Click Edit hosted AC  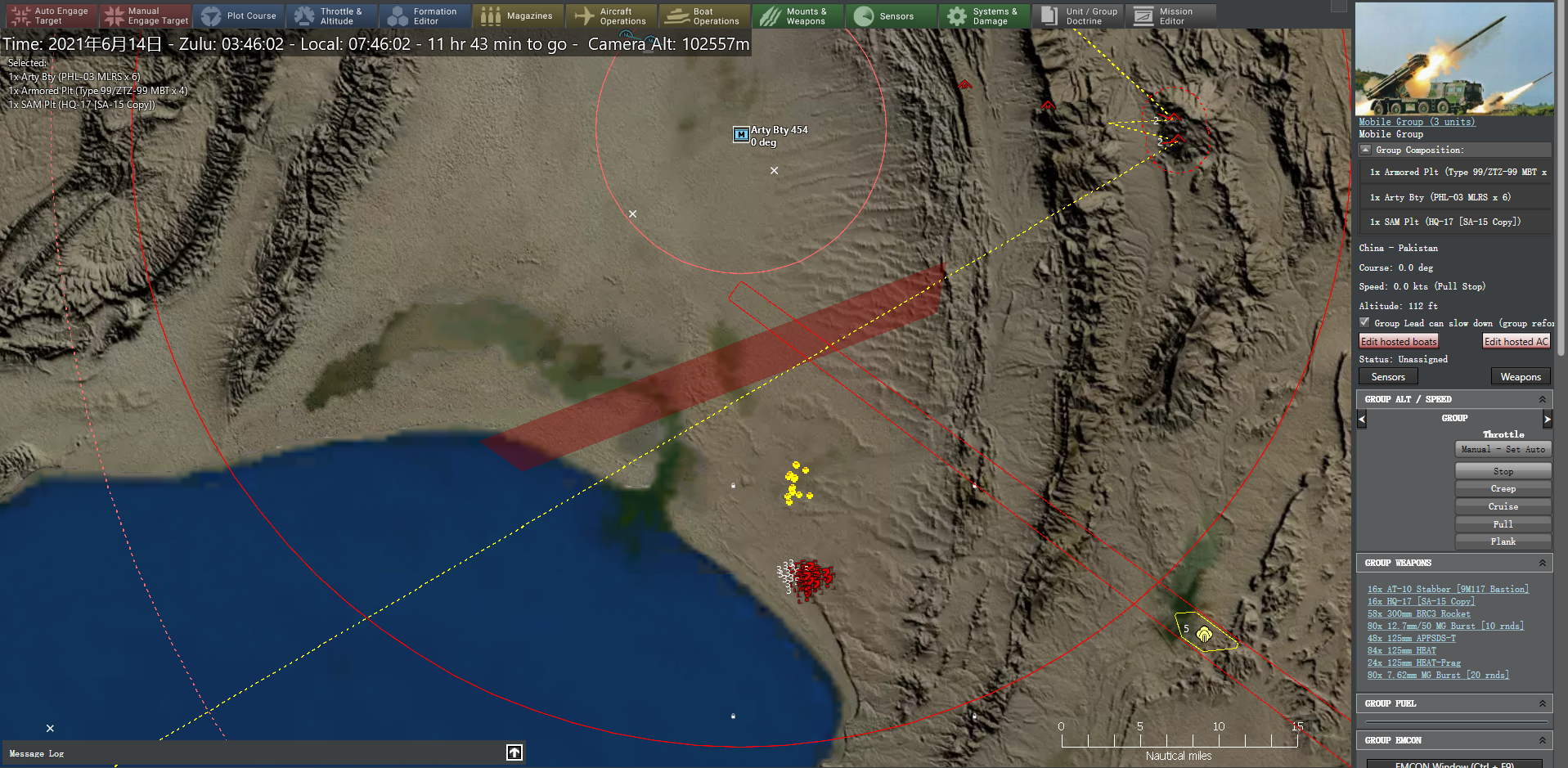1516,342
